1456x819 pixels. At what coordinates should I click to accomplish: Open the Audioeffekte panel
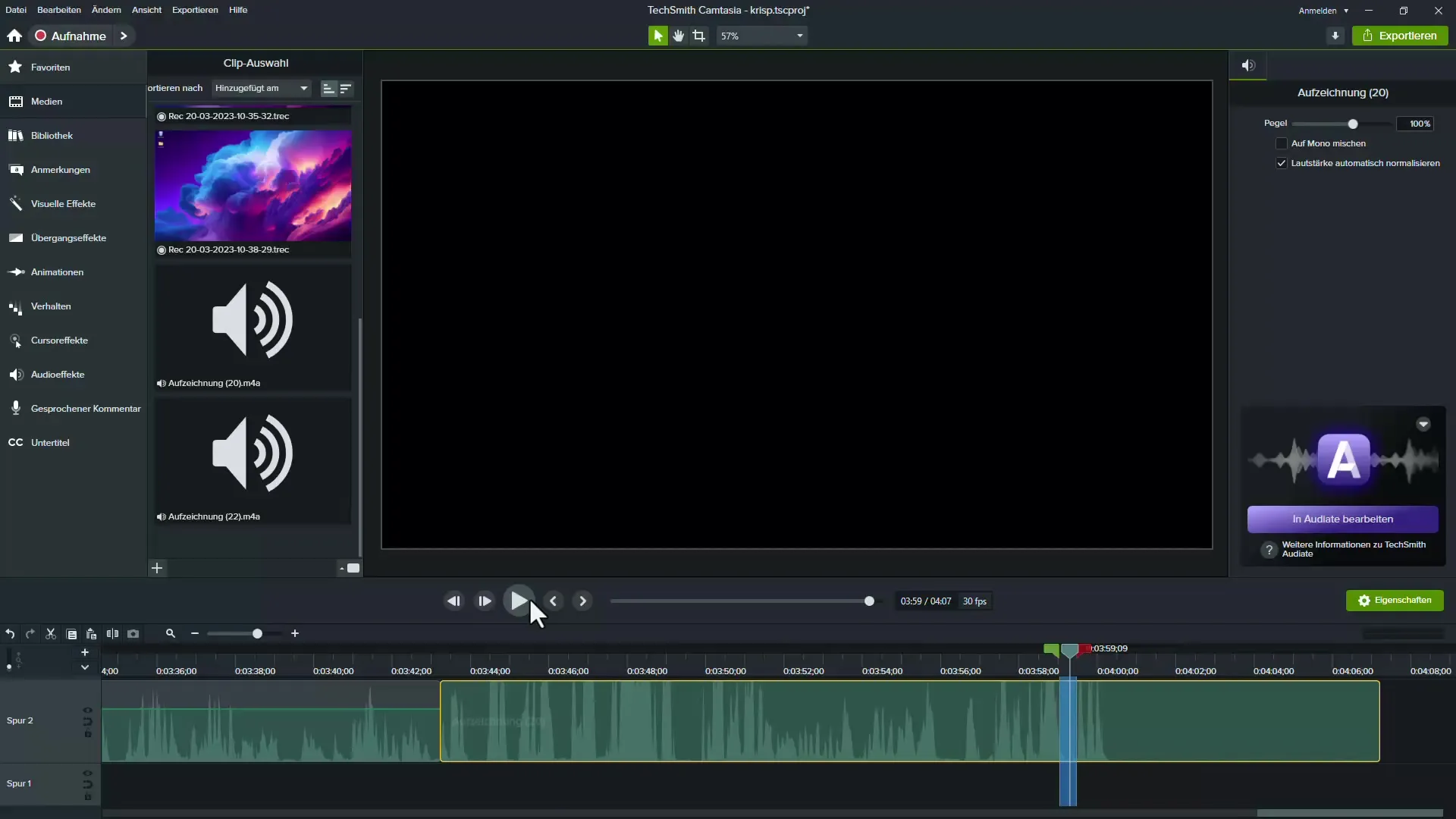click(x=73, y=375)
